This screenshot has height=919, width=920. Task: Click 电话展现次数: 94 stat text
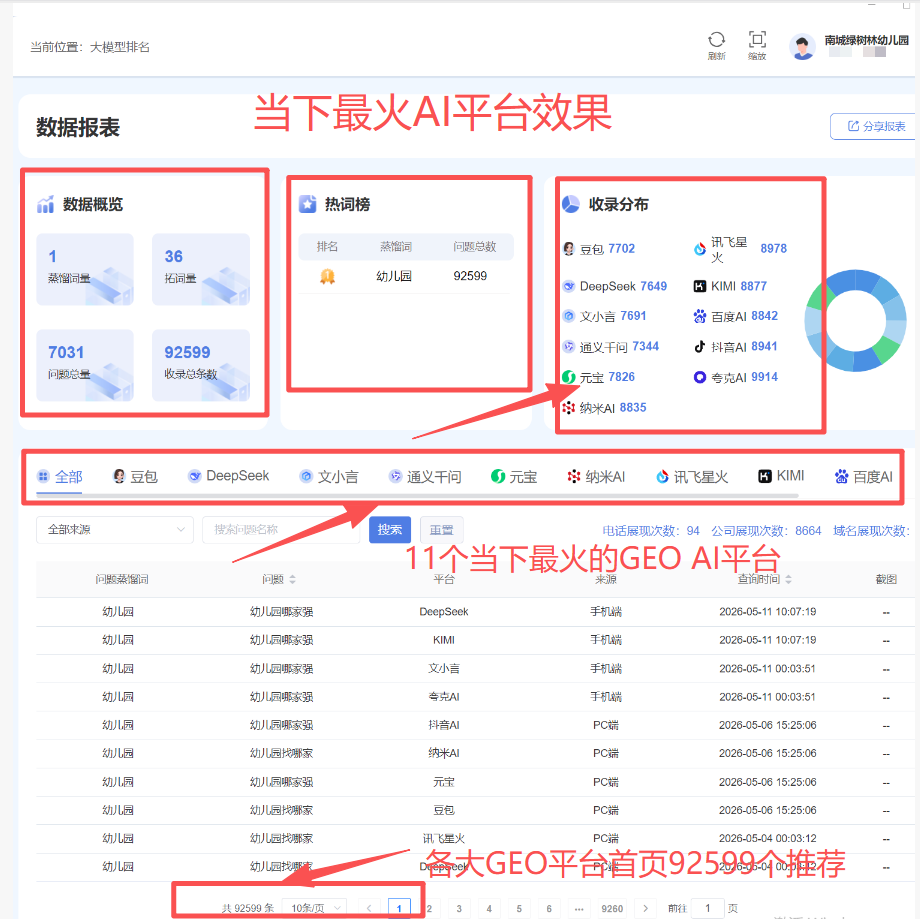click(651, 531)
